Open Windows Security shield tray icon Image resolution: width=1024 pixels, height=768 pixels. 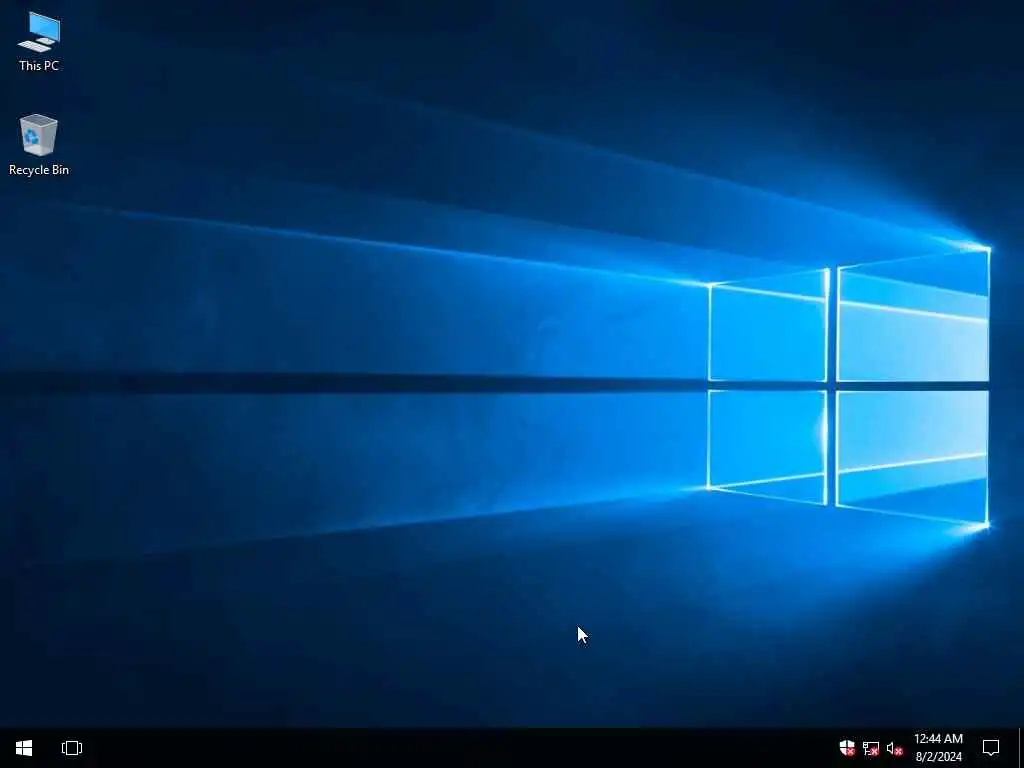click(x=847, y=748)
